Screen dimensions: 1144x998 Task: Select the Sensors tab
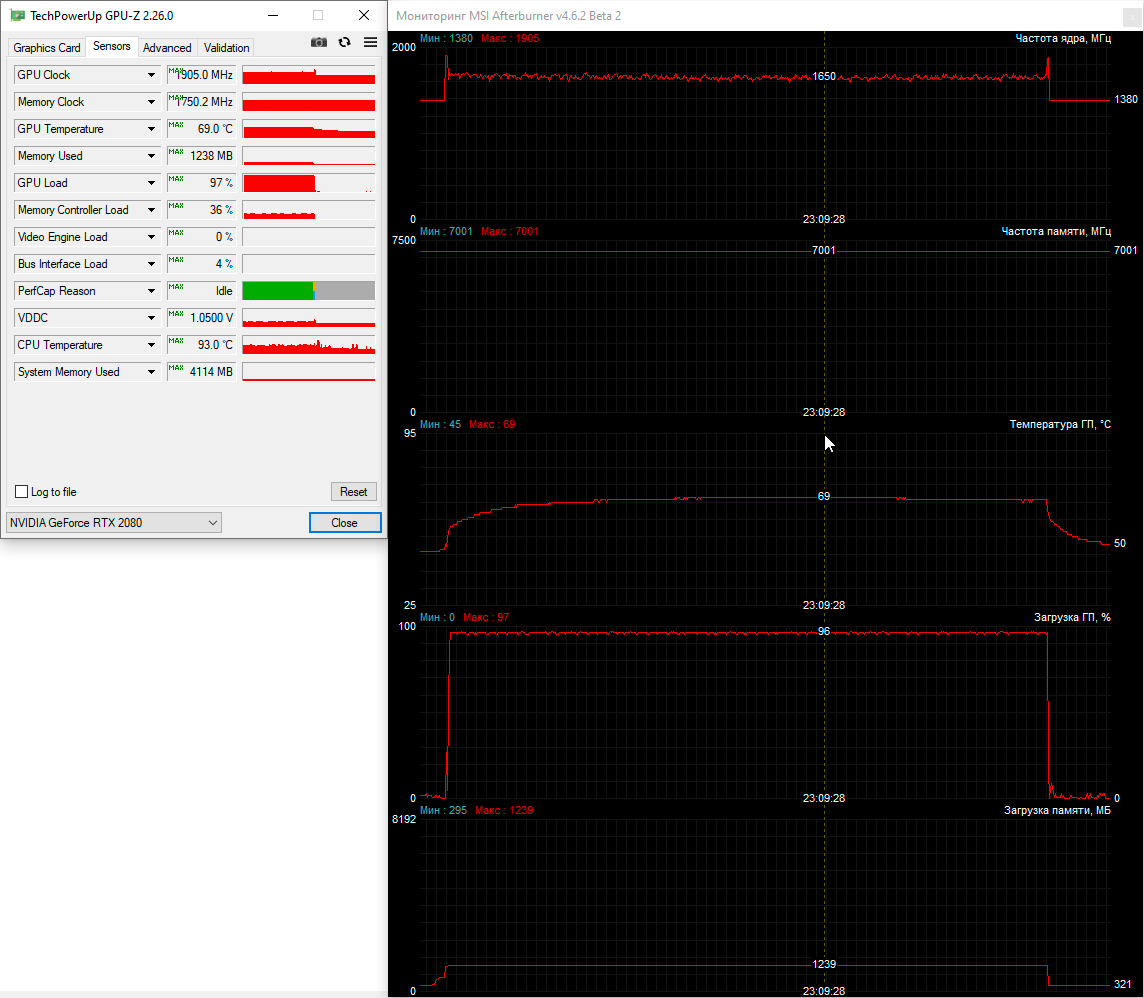[x=112, y=46]
